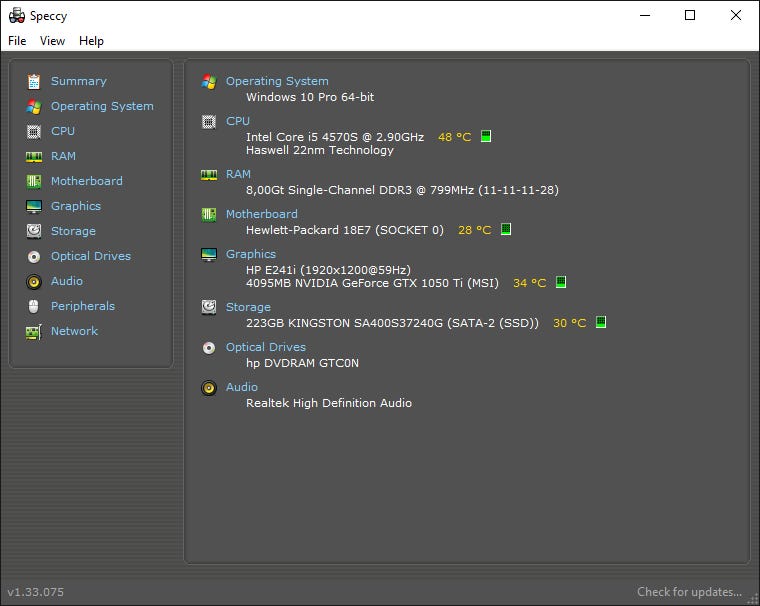760x606 pixels.
Task: Click the CPU temperature status indicator
Action: point(486,136)
